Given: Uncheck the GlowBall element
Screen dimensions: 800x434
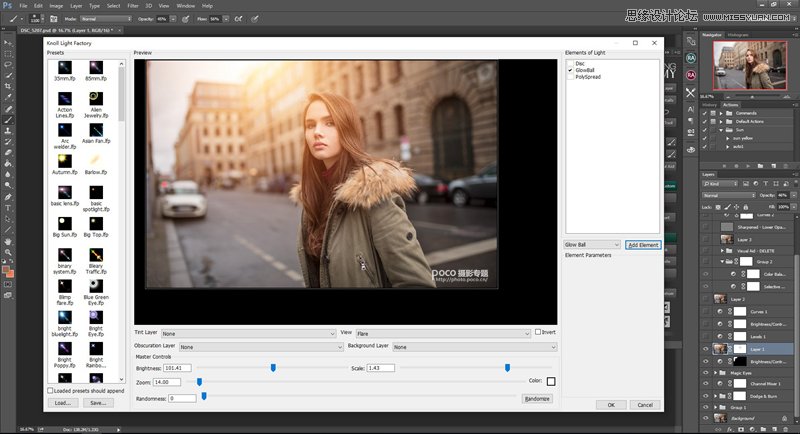Looking at the screenshot, I should coord(570,70).
